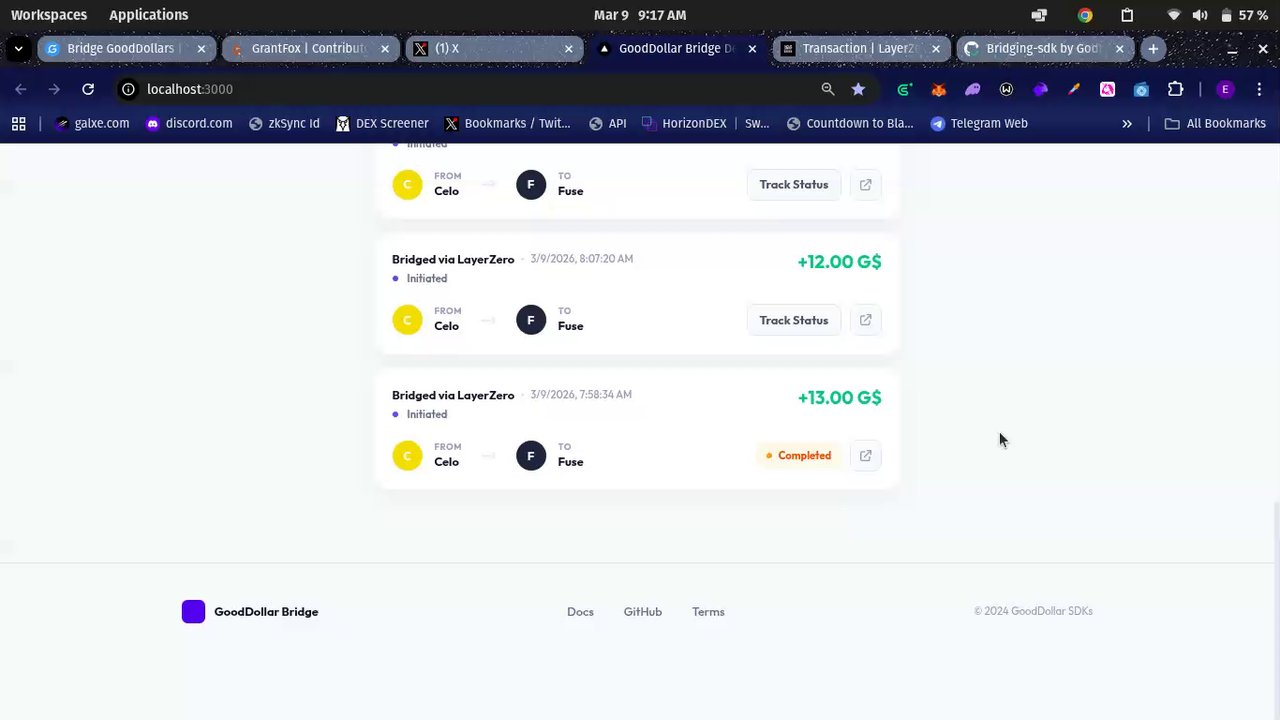Close the (1) X tab
This screenshot has width=1280, height=720.
coord(569,48)
